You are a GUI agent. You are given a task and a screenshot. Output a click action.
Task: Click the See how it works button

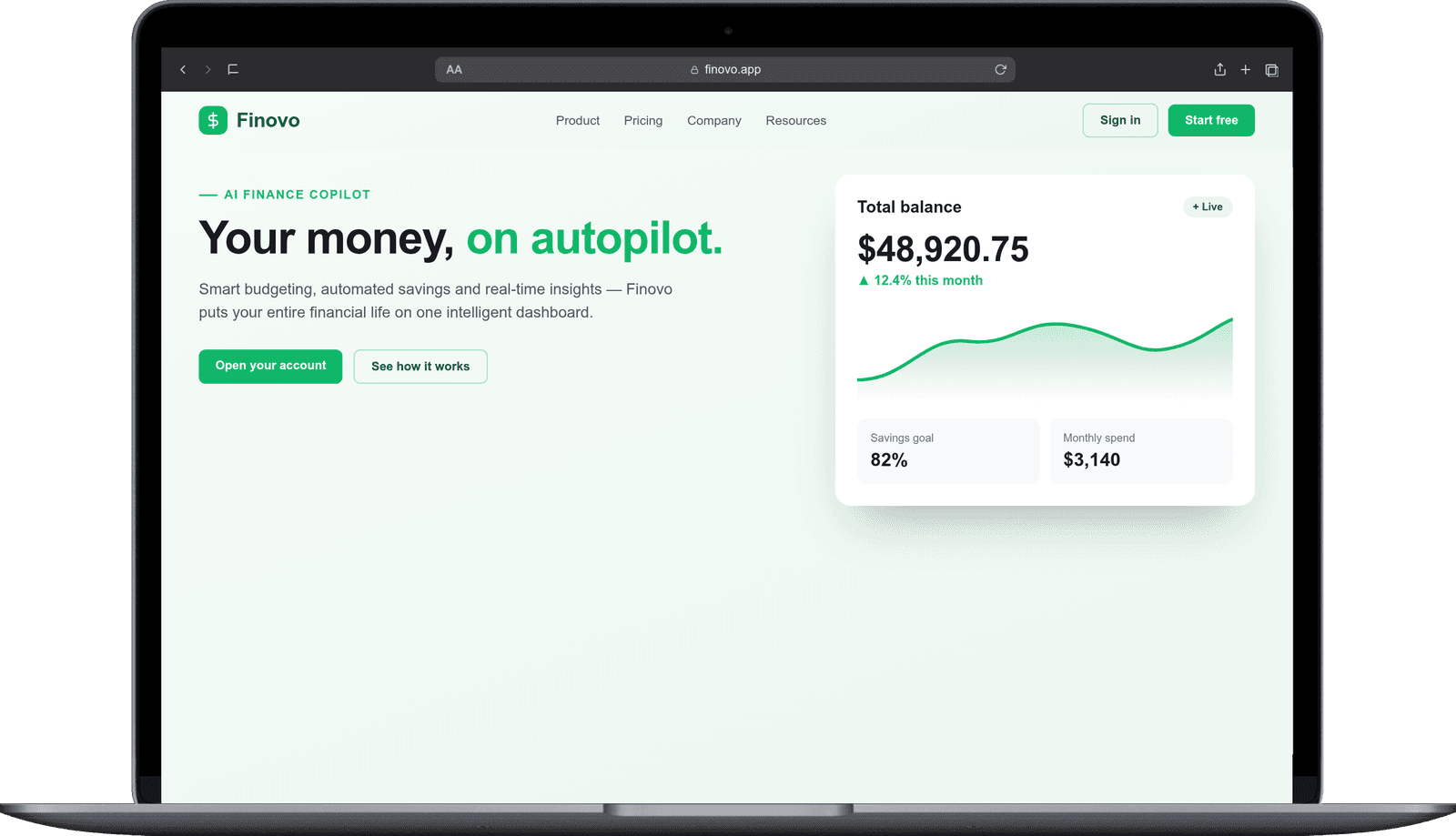click(420, 367)
